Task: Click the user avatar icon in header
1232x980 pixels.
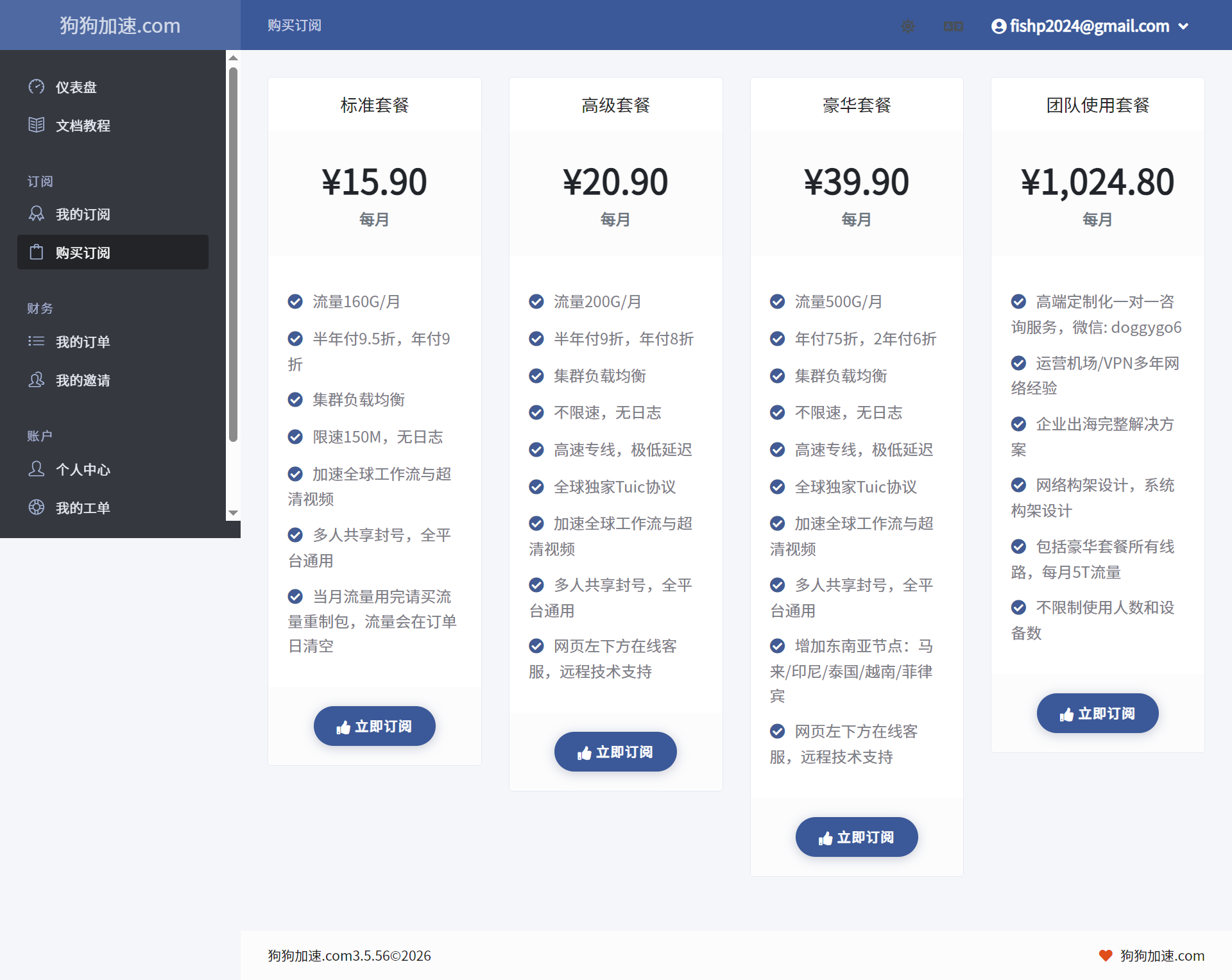Action: 998,26
